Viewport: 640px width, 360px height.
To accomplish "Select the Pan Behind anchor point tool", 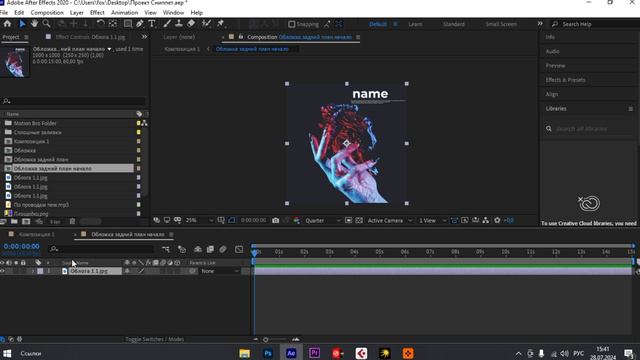I will pyautogui.click(x=113, y=24).
